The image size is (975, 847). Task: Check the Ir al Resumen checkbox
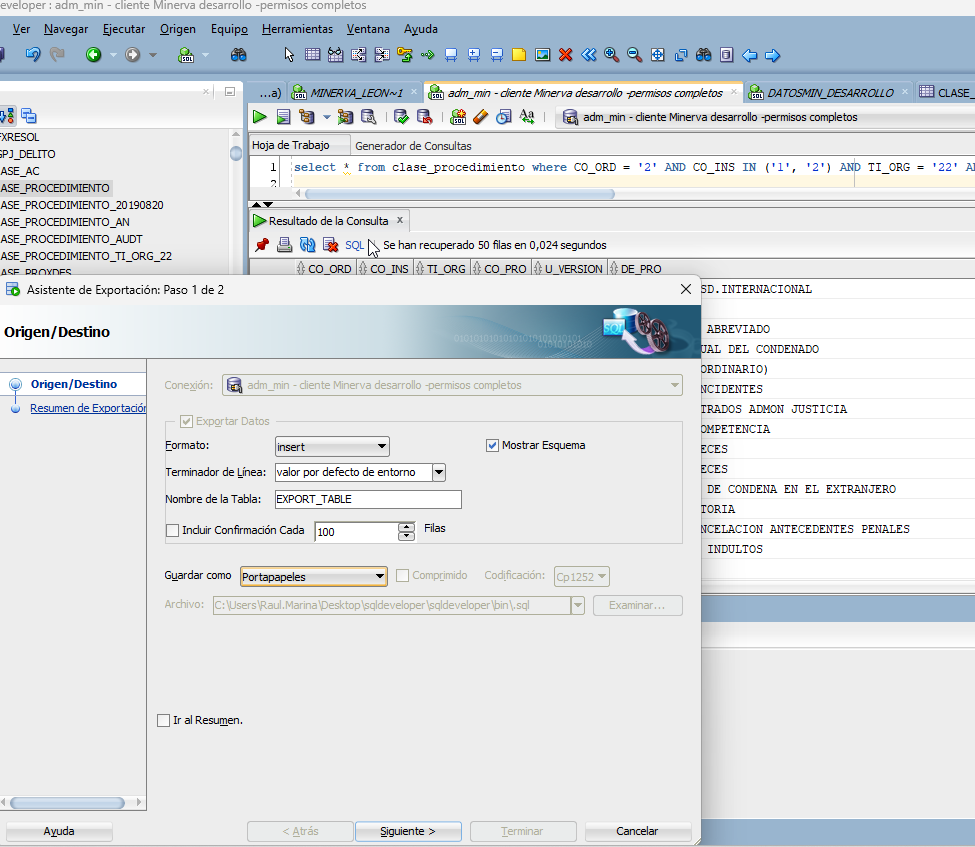(164, 720)
